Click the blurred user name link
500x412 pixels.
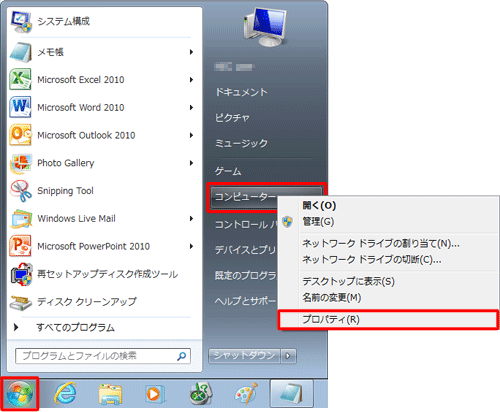pos(235,67)
